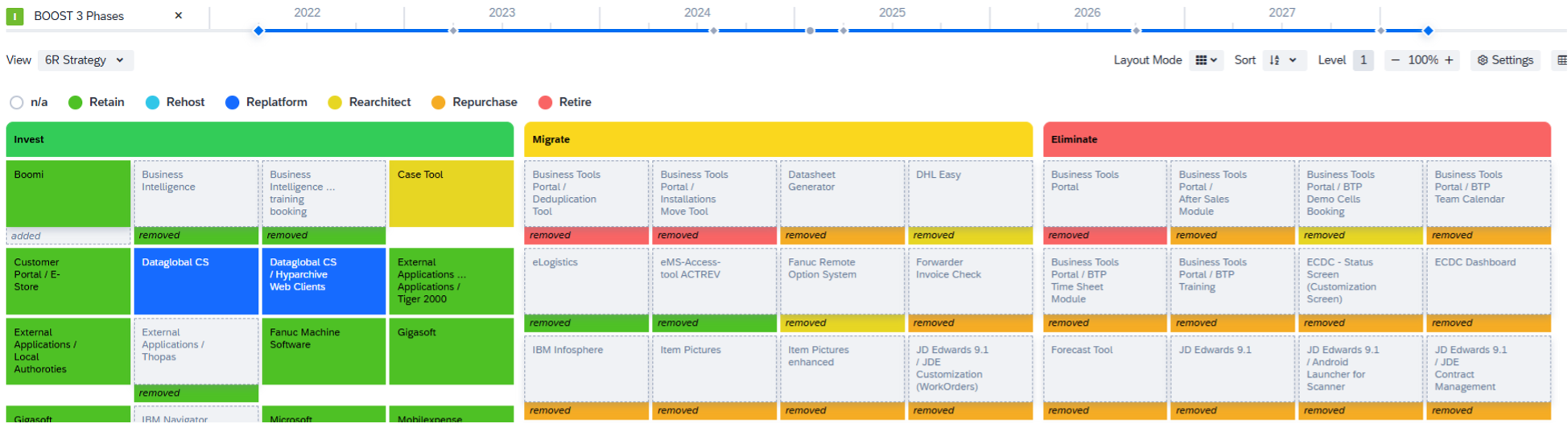This screenshot has height=423, width=1568.
Task: Open the Boomi application card
Action: pos(68,194)
